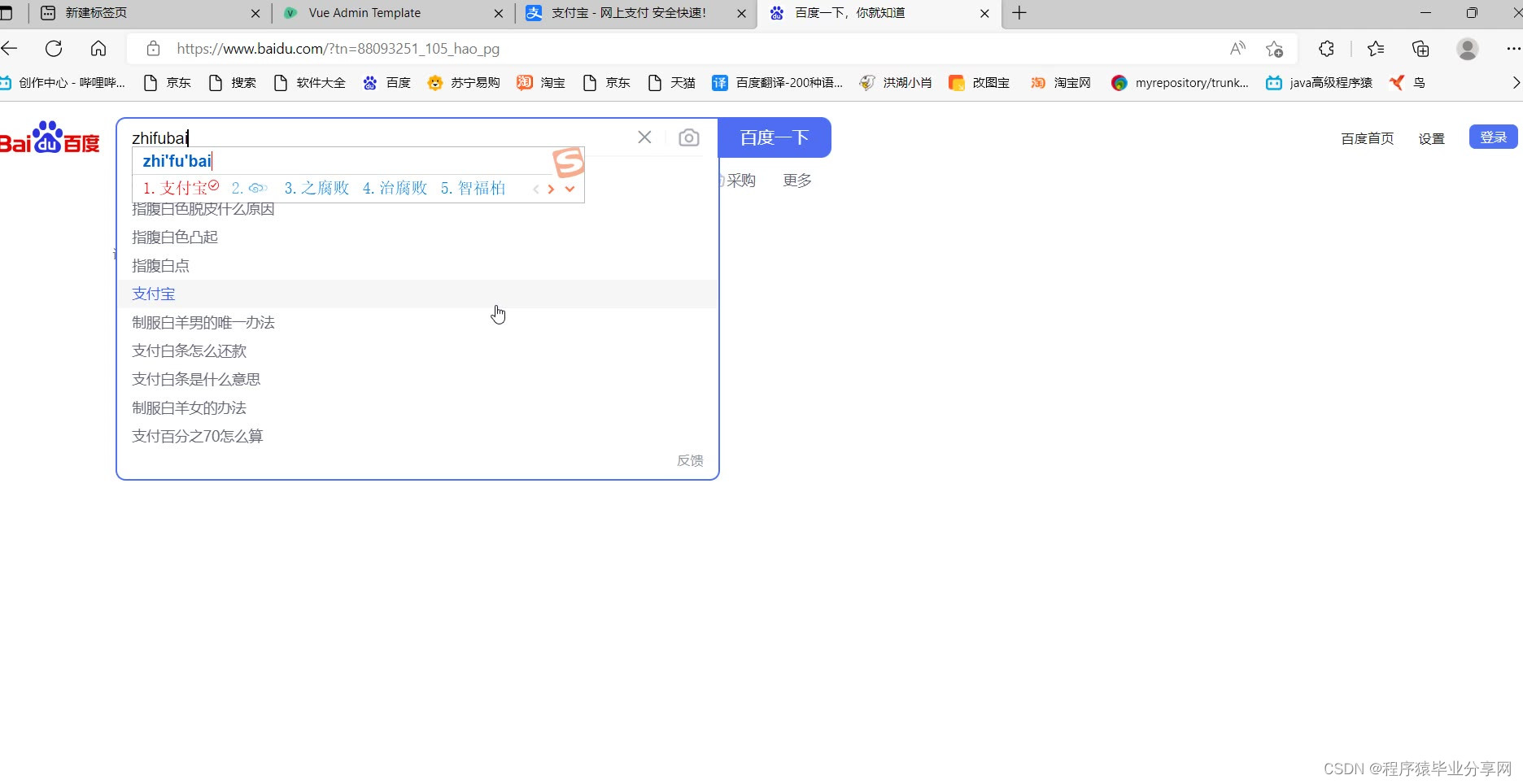Select suggestion 支付白条怎么还款
The height and width of the screenshot is (784, 1523).
coord(417,351)
